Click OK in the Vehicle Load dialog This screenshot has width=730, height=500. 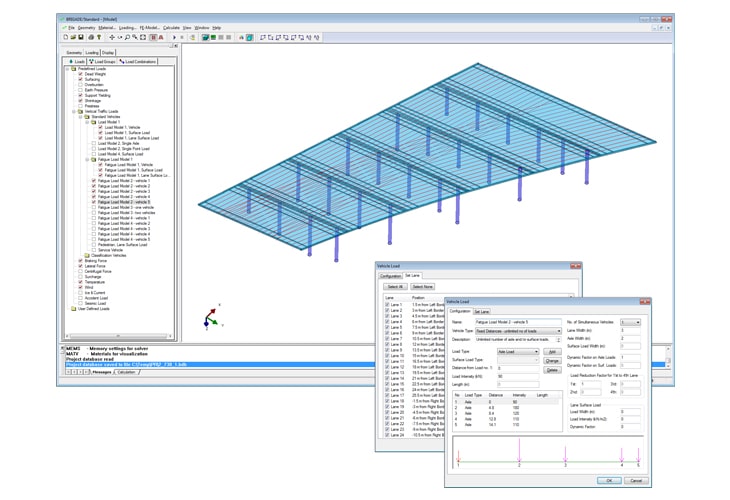point(609,480)
